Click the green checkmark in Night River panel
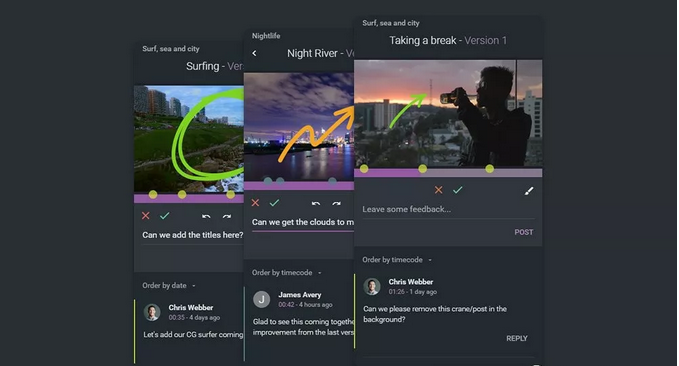This screenshot has width=679, height=366. tap(274, 203)
